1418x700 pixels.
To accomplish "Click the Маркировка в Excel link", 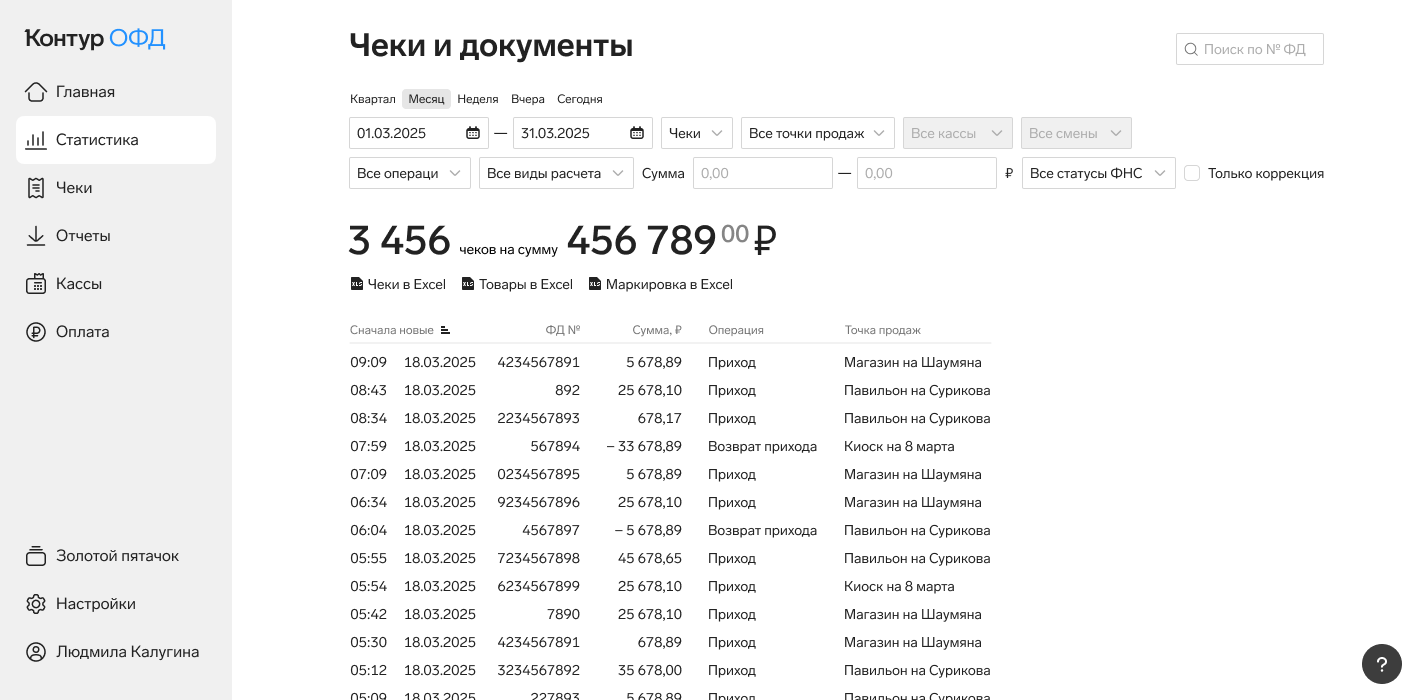I will [x=661, y=284].
